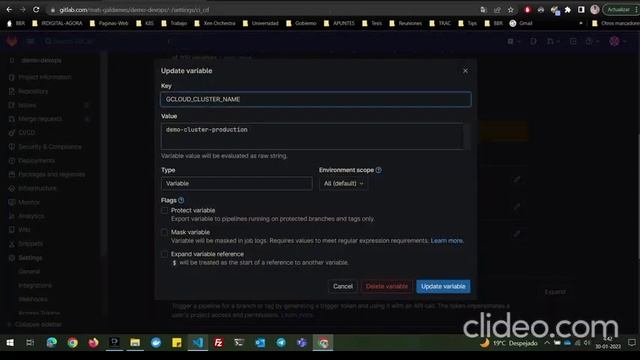This screenshot has width=640, height=360.
Task: Open Microsoft Teams from taskbar
Action: click(x=302, y=342)
